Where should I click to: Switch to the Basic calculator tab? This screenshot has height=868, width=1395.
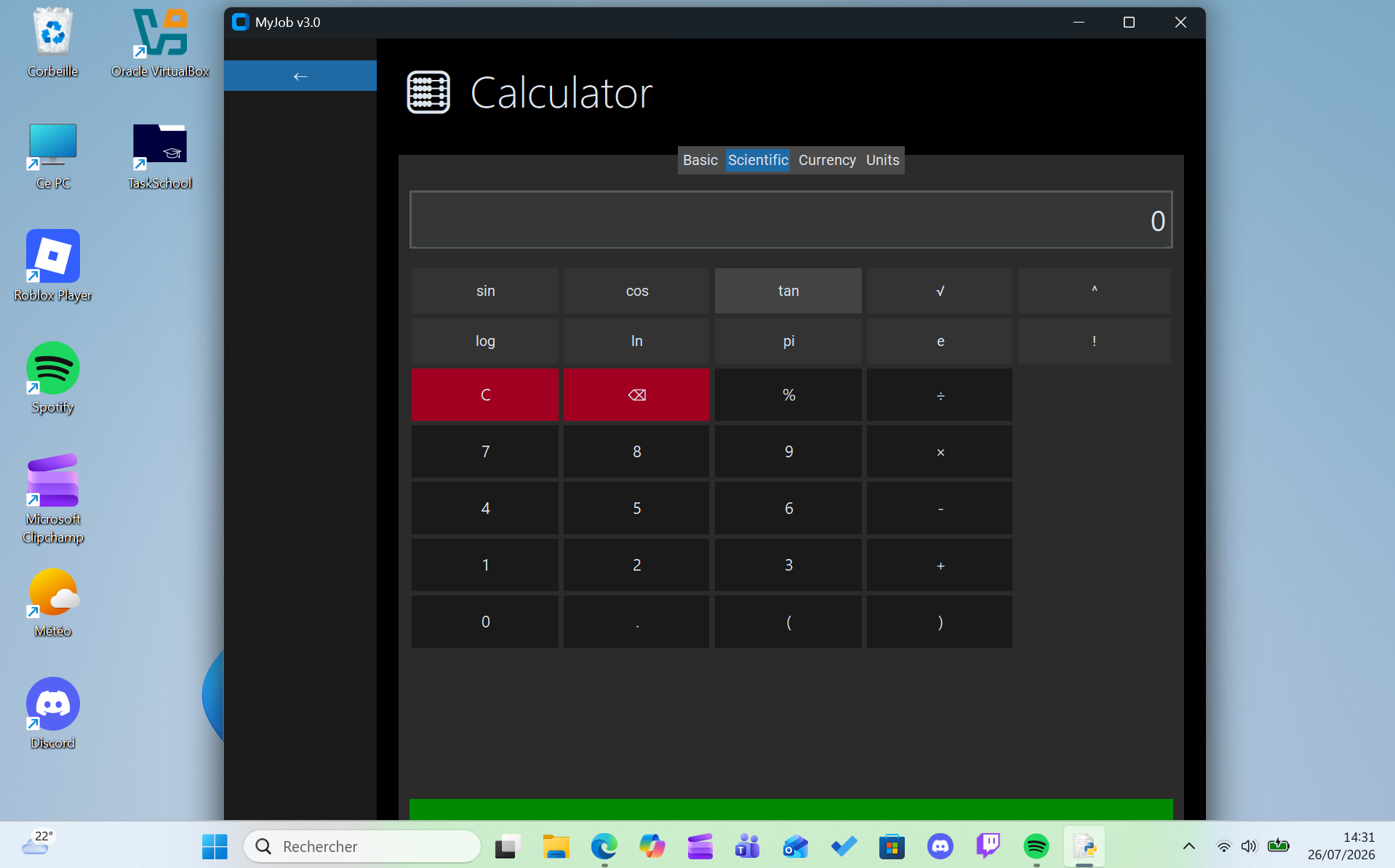(x=700, y=160)
